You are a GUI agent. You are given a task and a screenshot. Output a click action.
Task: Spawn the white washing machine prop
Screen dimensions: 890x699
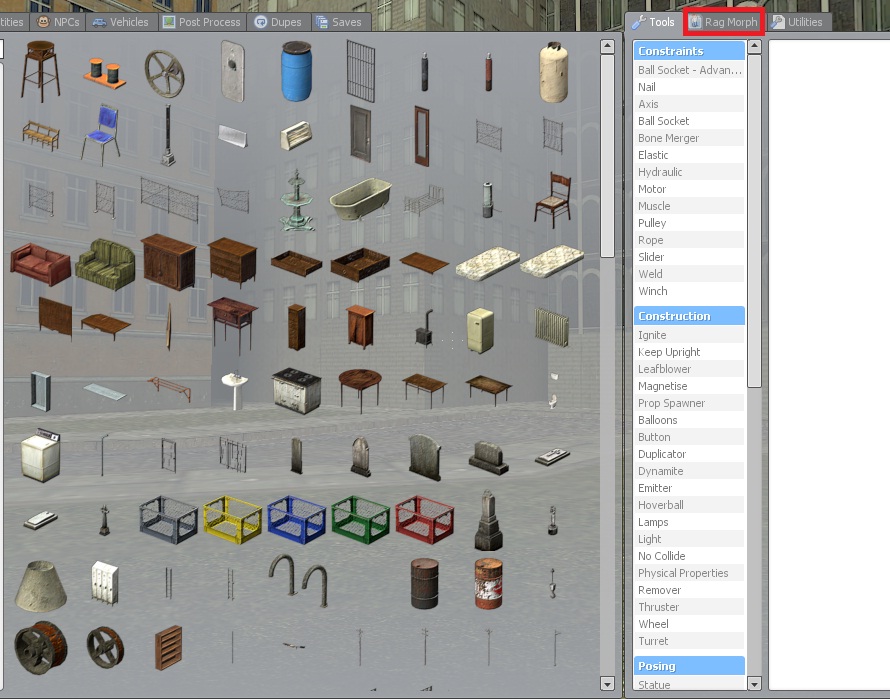click(40, 455)
